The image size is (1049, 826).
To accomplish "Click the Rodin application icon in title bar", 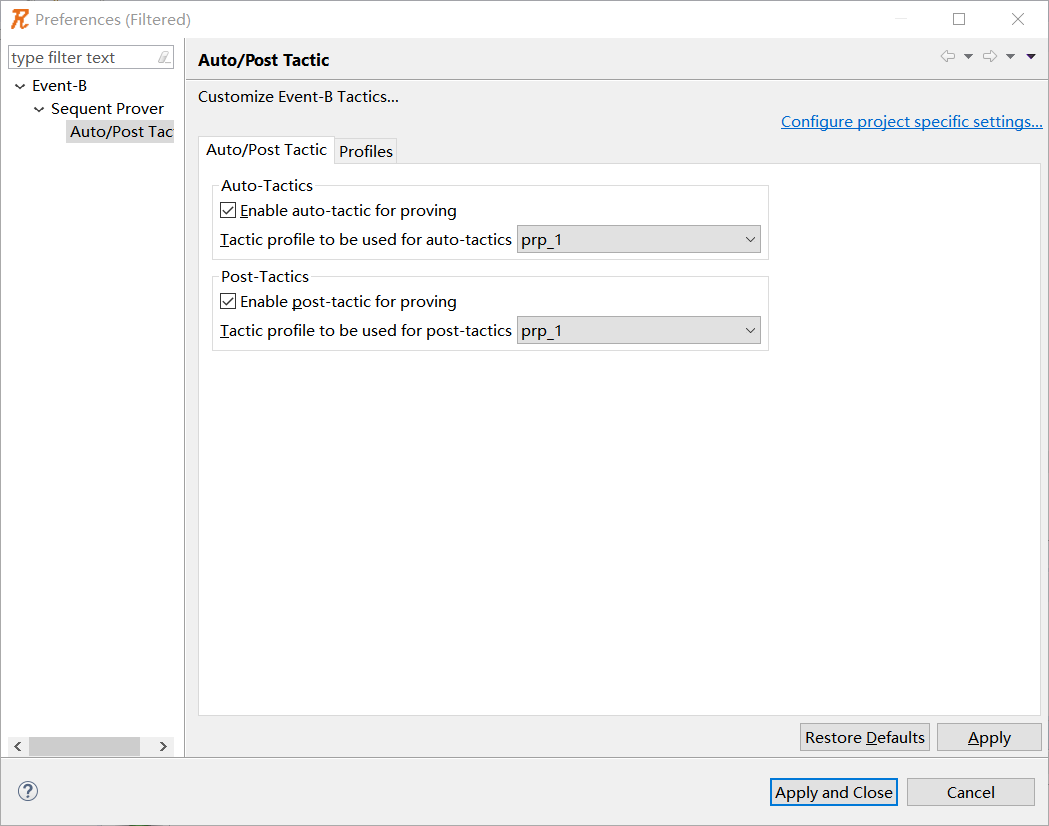I will click(x=20, y=19).
